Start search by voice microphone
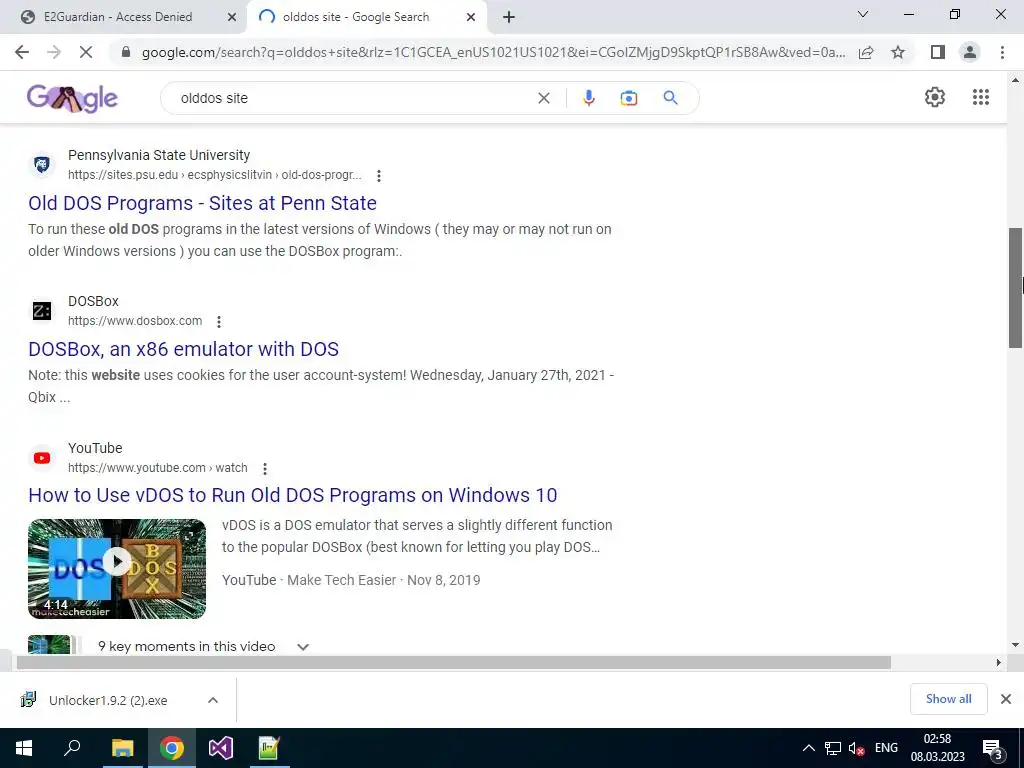Screen dimensions: 1024x768 [x=588, y=98]
